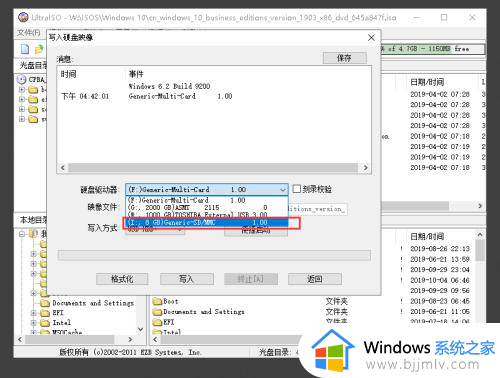Screen dimensions: 500x378
Task: Click the local tree left scroll arrow
Action: tap(20, 340)
